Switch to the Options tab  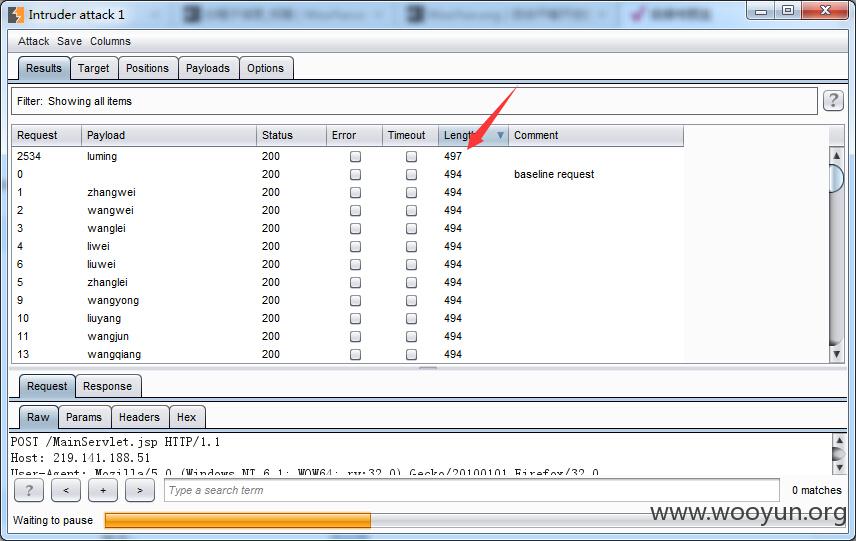point(265,68)
